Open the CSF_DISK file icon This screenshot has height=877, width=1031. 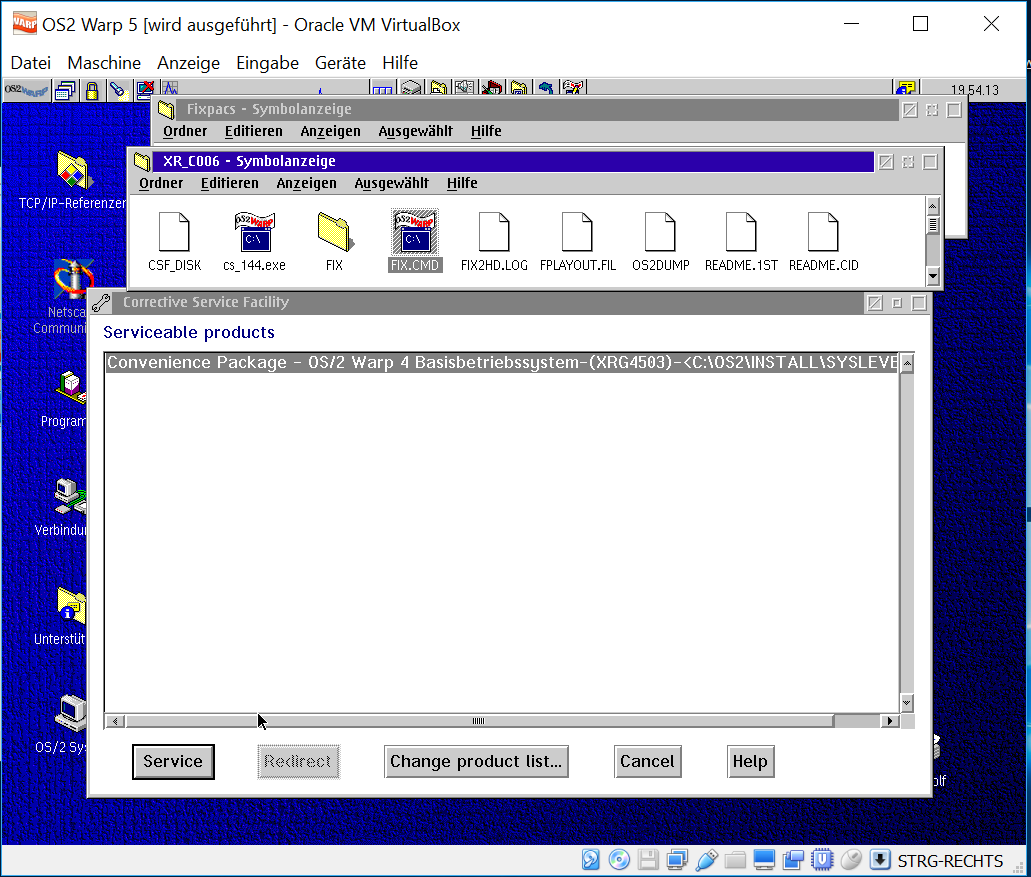click(x=174, y=232)
